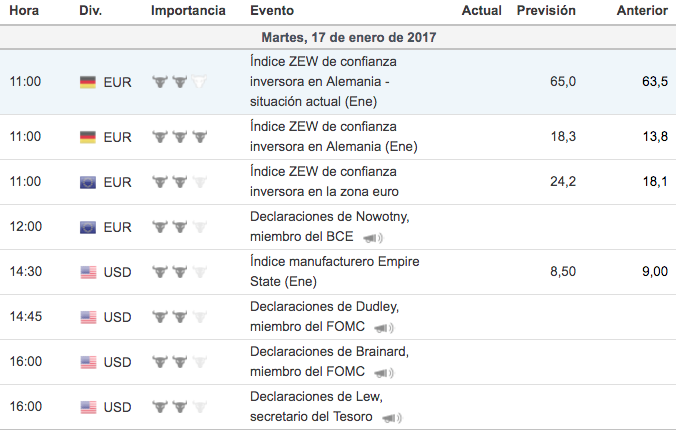
Task: Click EU flag in the Nowotny row
Action: tap(88, 227)
